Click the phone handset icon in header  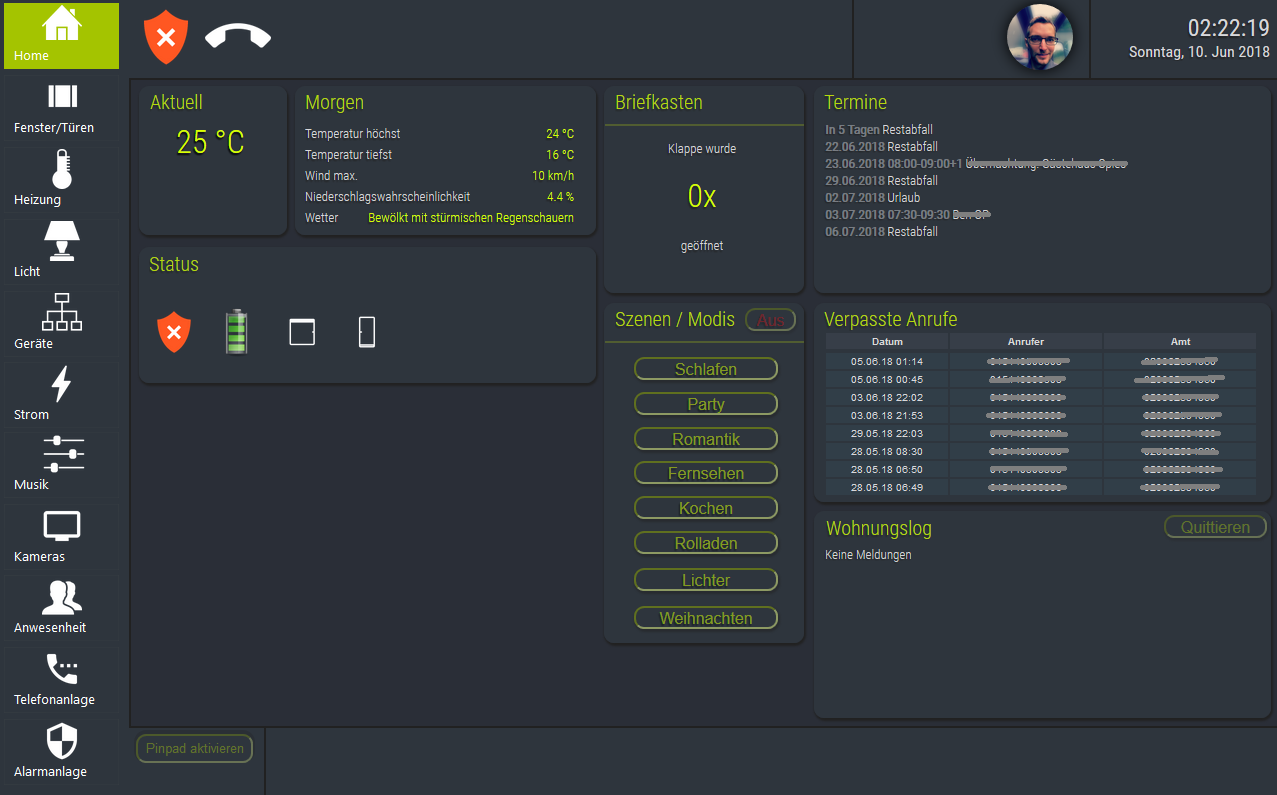(x=238, y=36)
